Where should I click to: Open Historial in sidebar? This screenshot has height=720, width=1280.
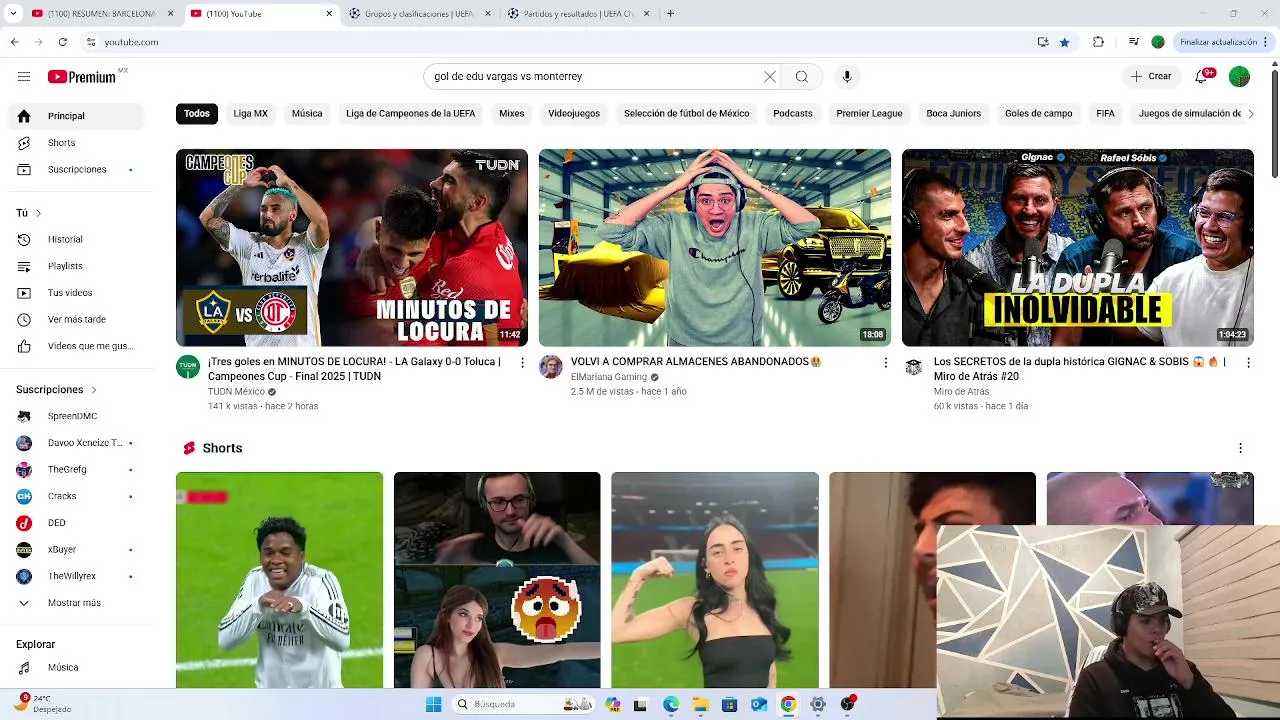point(78,240)
